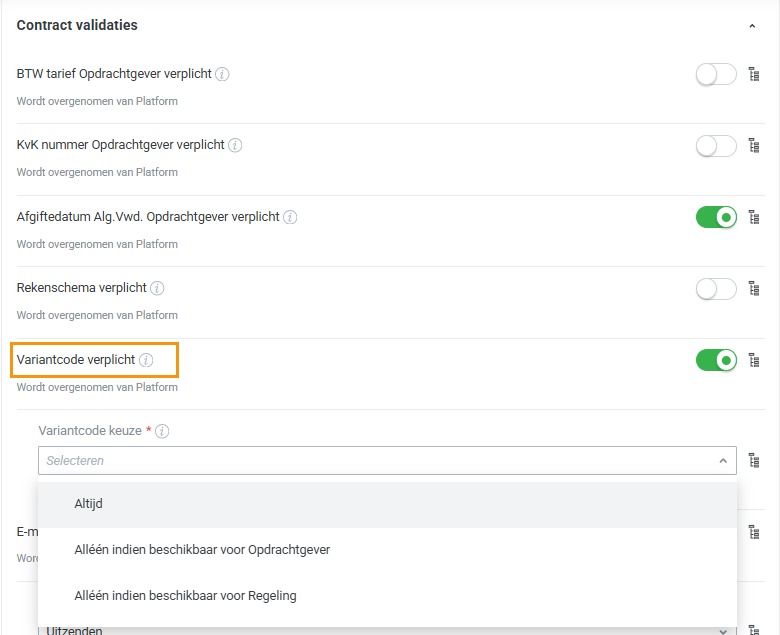Enable KvK nummer Opdrachtgever verplicht toggle

point(716,146)
